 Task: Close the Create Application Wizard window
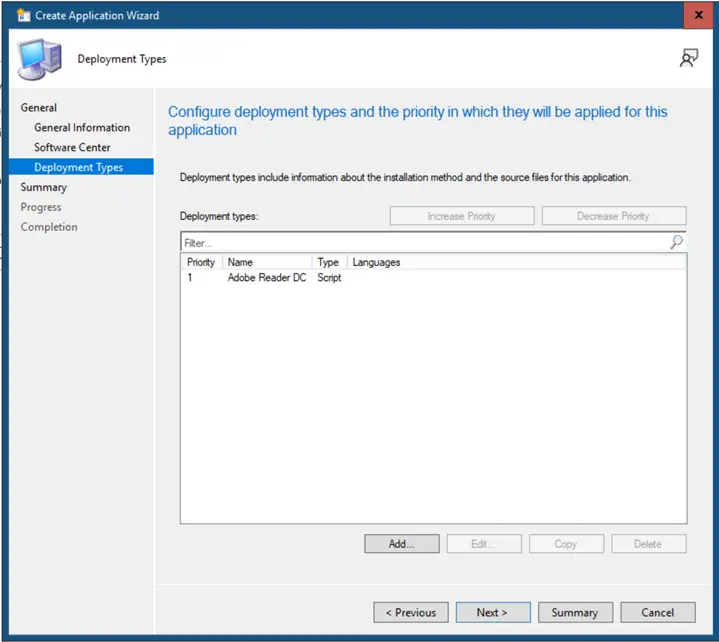coord(698,15)
